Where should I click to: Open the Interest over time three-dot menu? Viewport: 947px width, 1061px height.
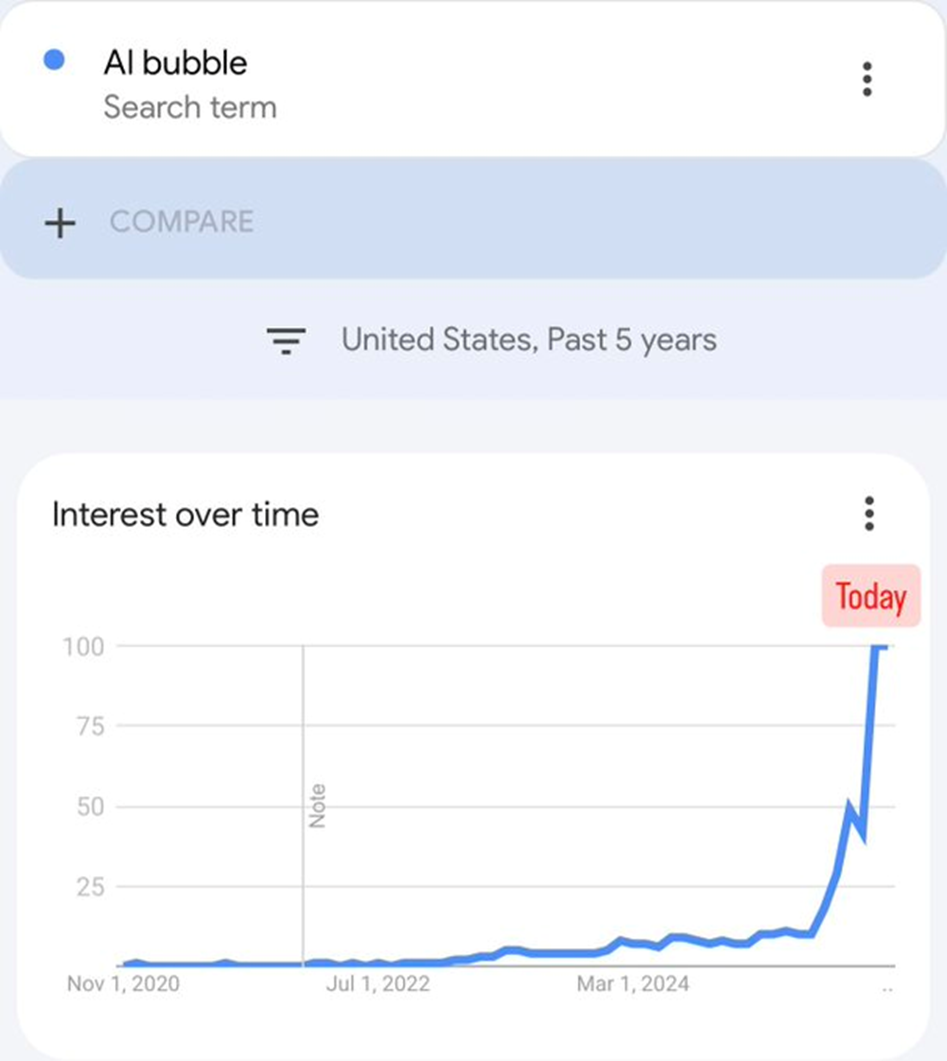point(869,513)
